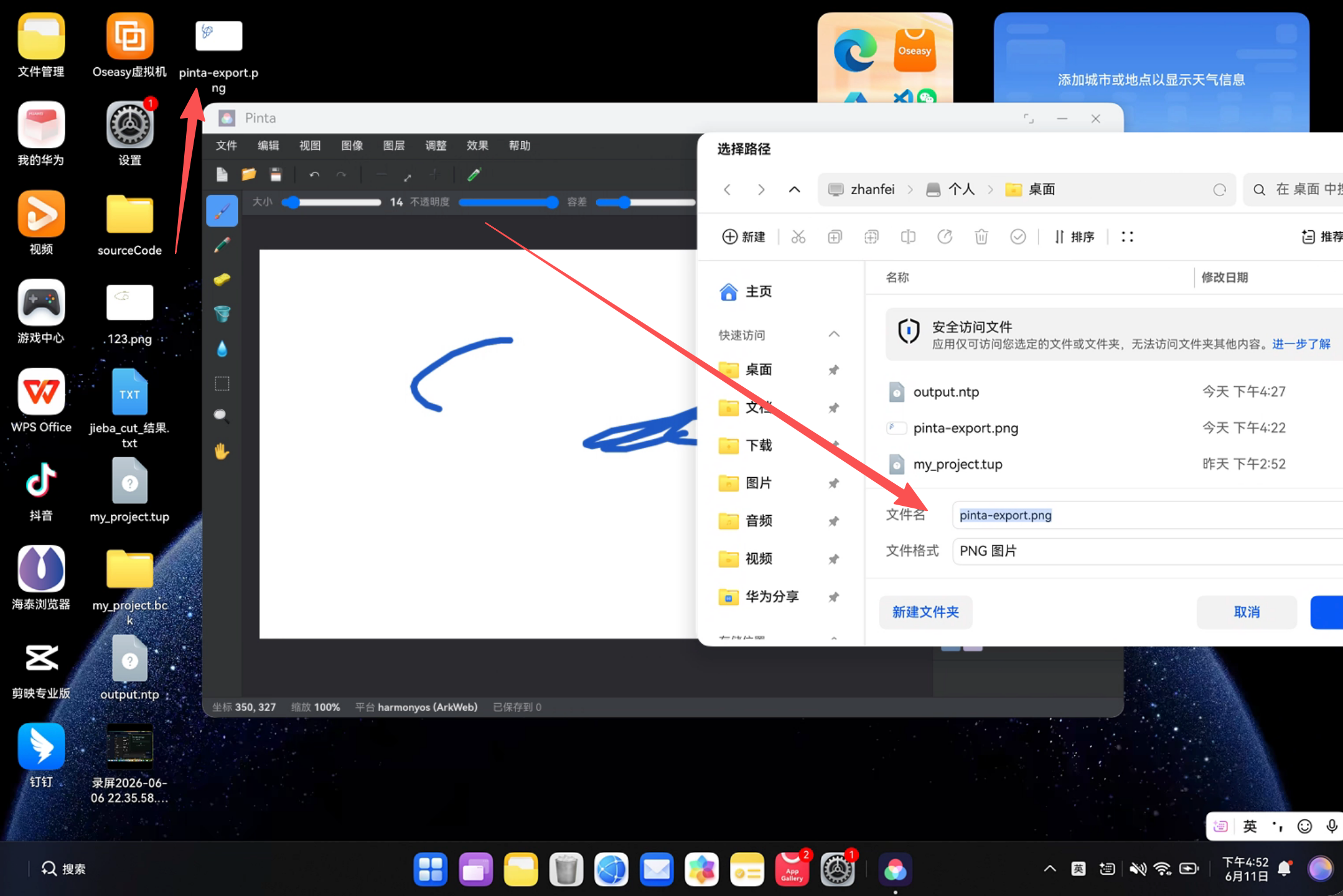Adjust the 容差 tolerance slider
Image resolution: width=1343 pixels, height=896 pixels.
tap(645, 202)
